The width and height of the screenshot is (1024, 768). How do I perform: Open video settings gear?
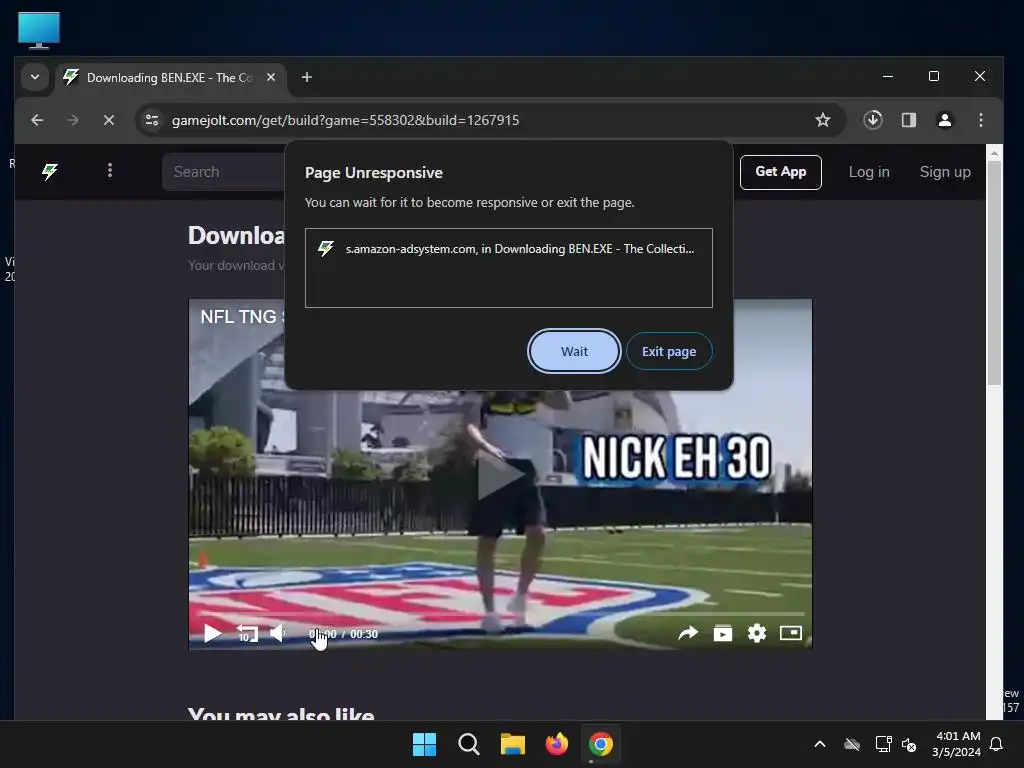pos(757,633)
